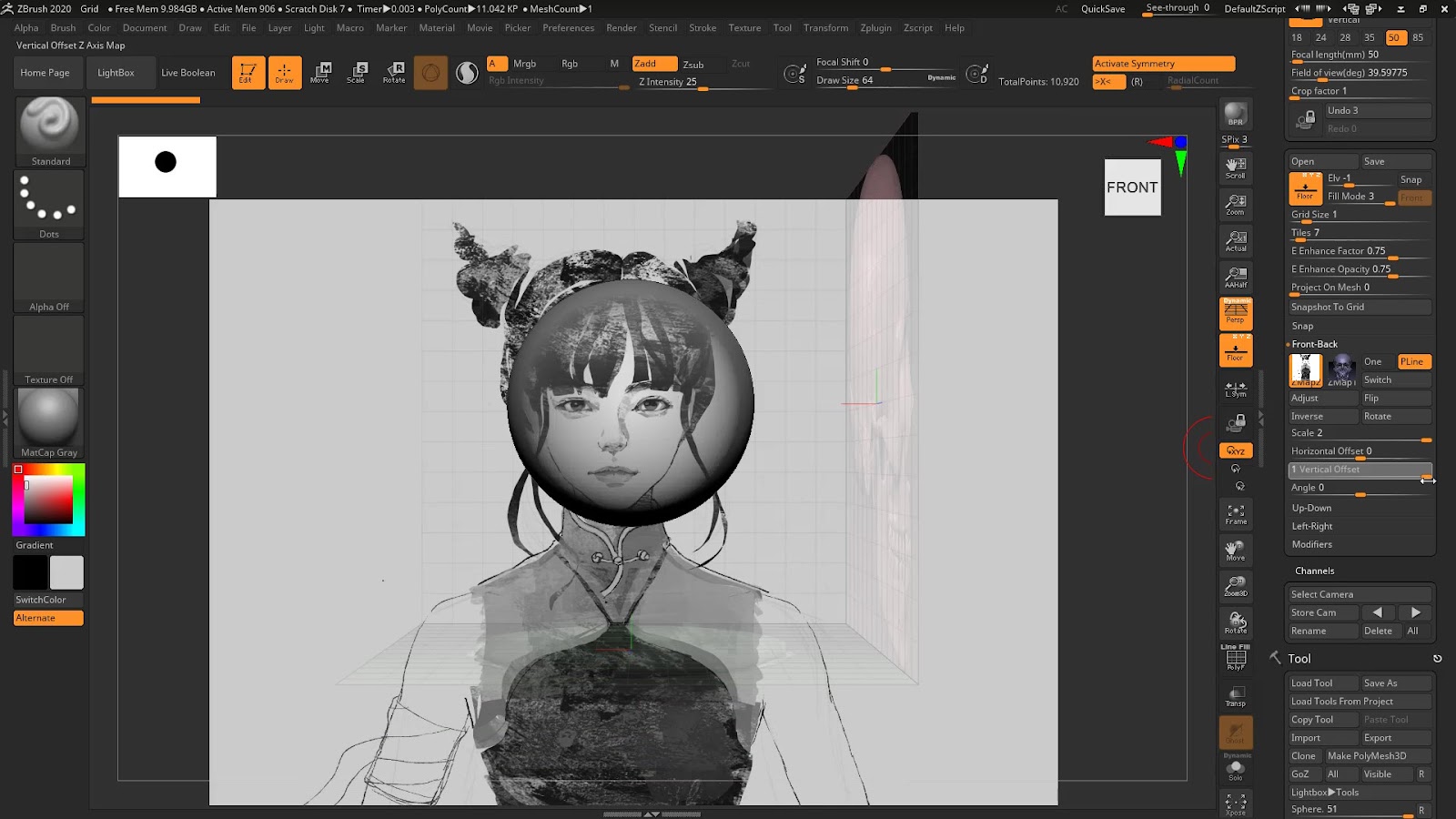The image size is (1456, 819).
Task: Open the Brush menu
Action: [x=63, y=28]
